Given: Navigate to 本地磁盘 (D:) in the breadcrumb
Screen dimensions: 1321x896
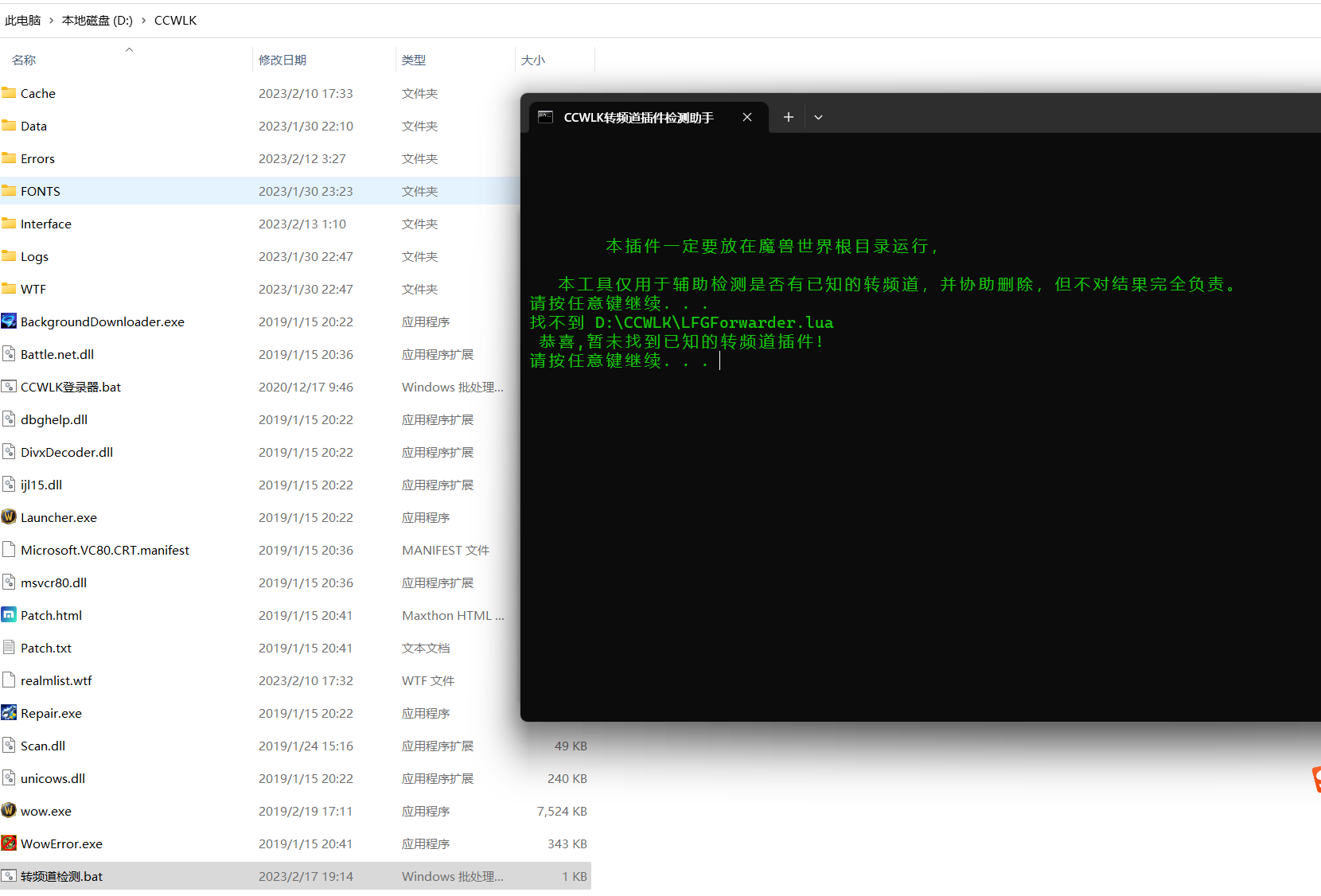Looking at the screenshot, I should pos(97,21).
